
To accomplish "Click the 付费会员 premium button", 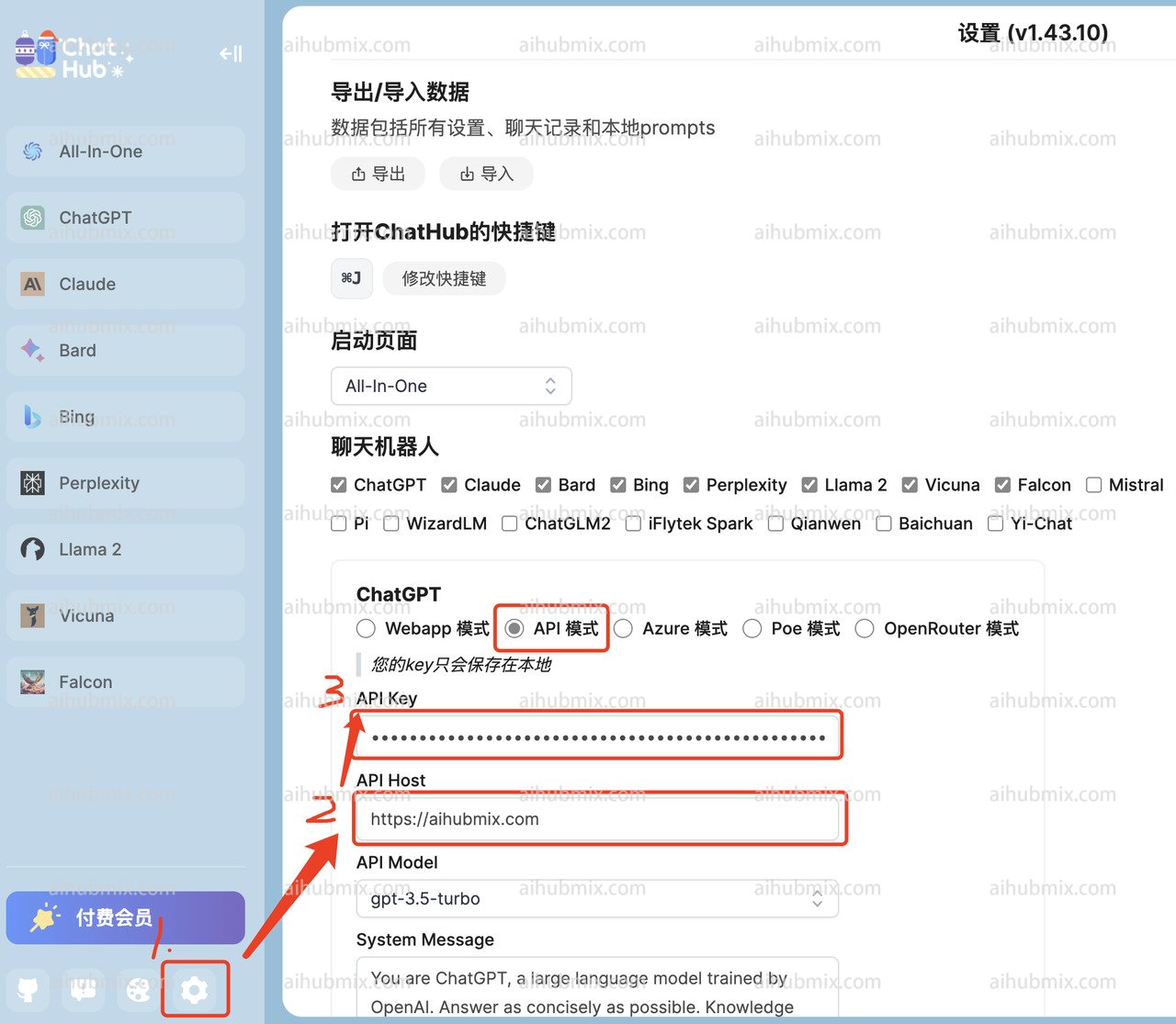I will click(x=126, y=917).
